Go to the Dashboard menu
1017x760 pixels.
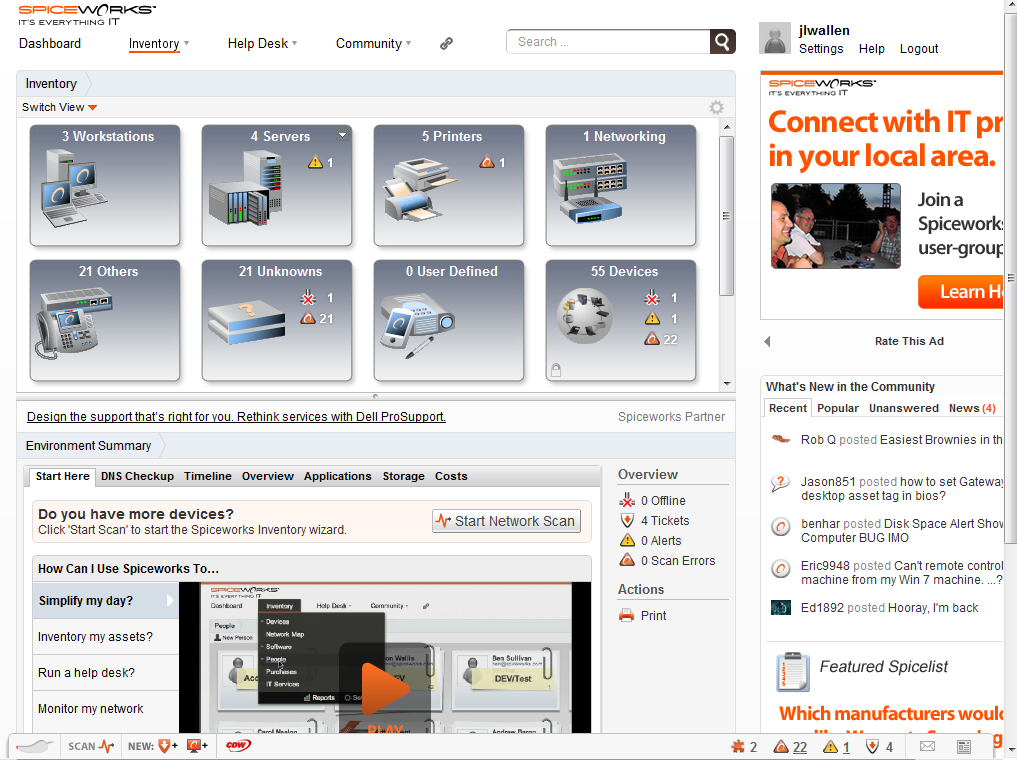(50, 43)
